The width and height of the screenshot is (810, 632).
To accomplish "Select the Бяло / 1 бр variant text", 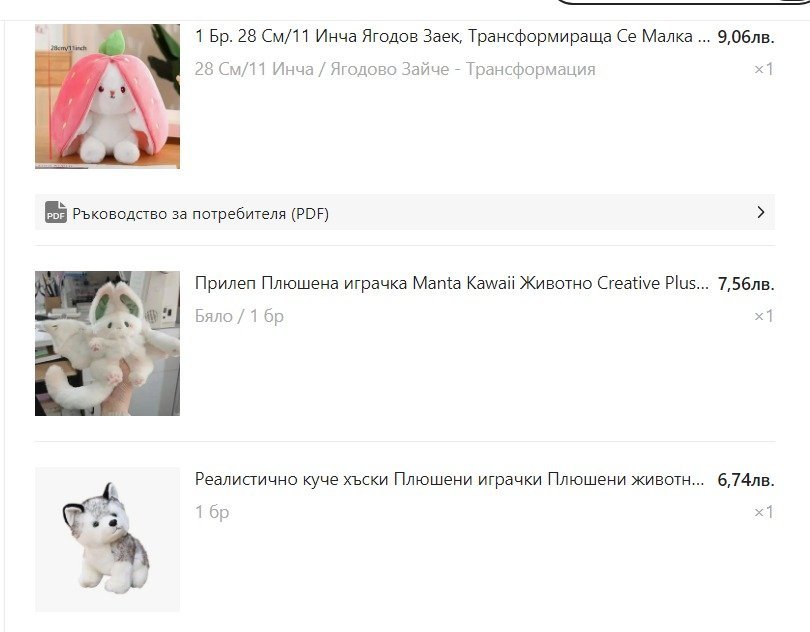I will coord(239,316).
